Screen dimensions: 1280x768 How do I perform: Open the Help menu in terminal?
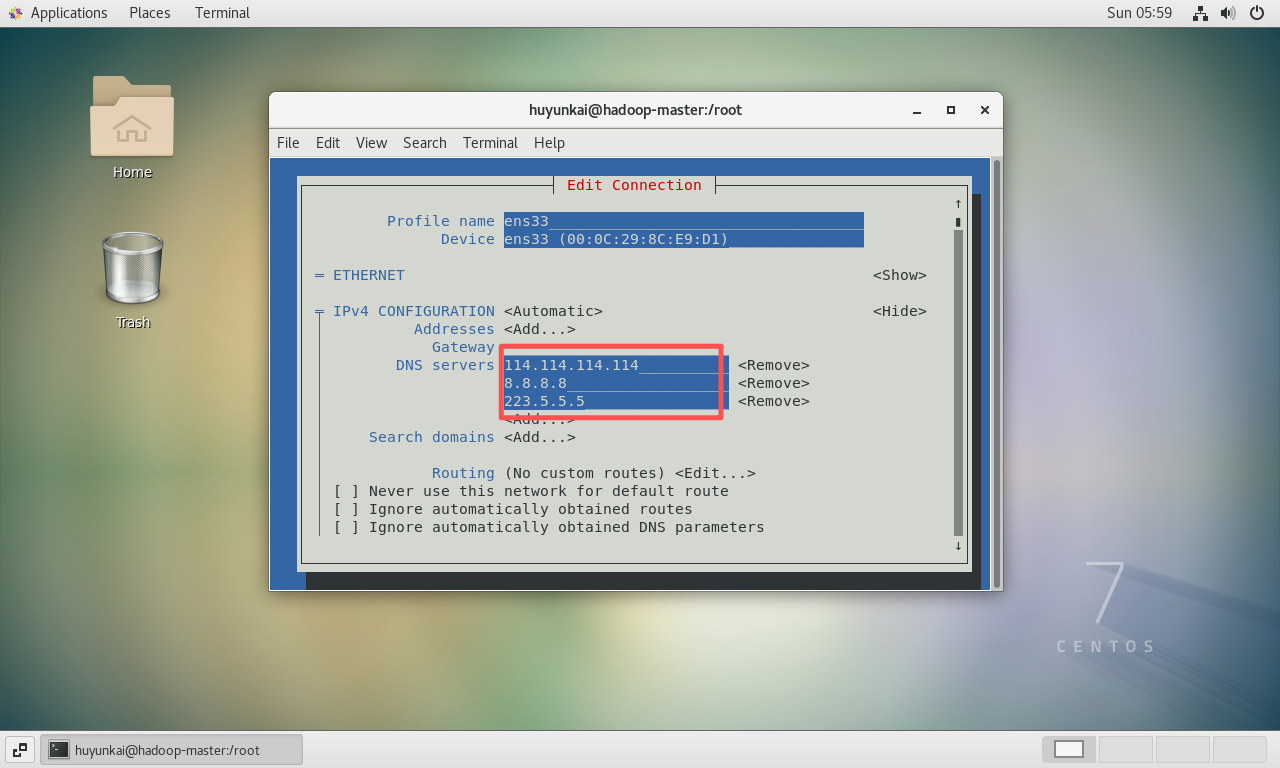coord(549,143)
